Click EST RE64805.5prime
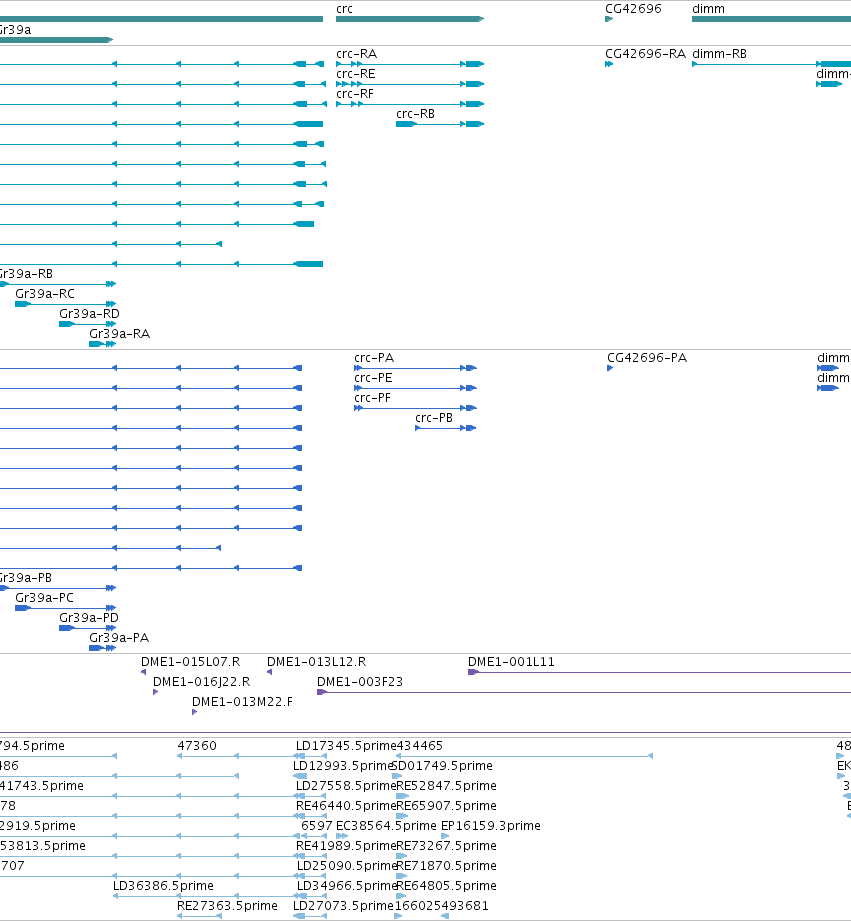Image resolution: width=851 pixels, height=921 pixels. coord(446,886)
